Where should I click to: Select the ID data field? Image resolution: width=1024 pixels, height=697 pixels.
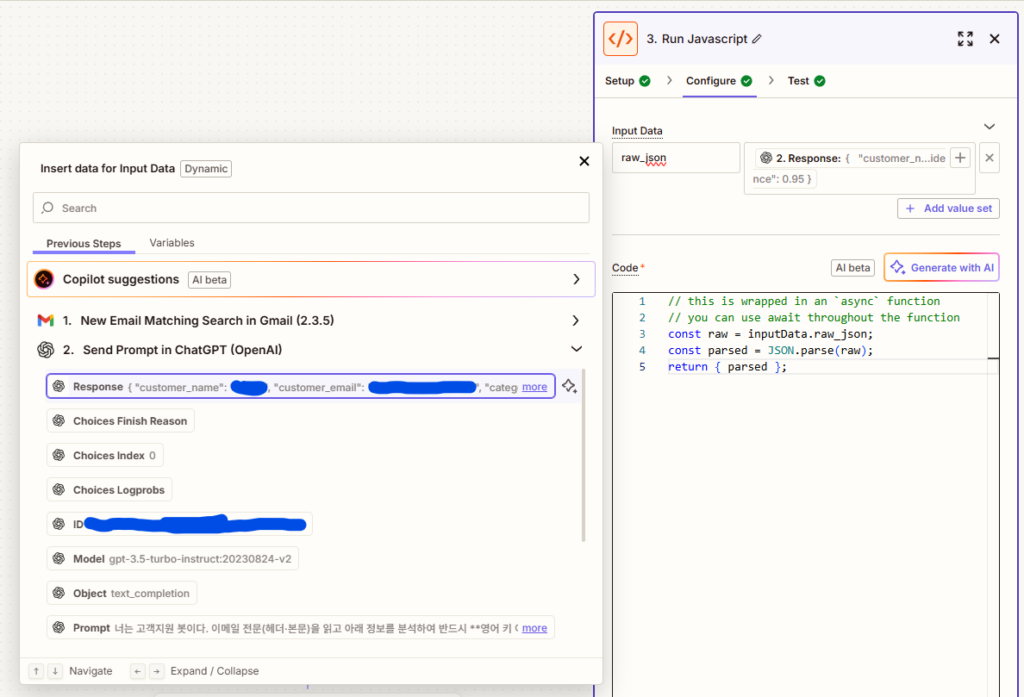pos(179,524)
